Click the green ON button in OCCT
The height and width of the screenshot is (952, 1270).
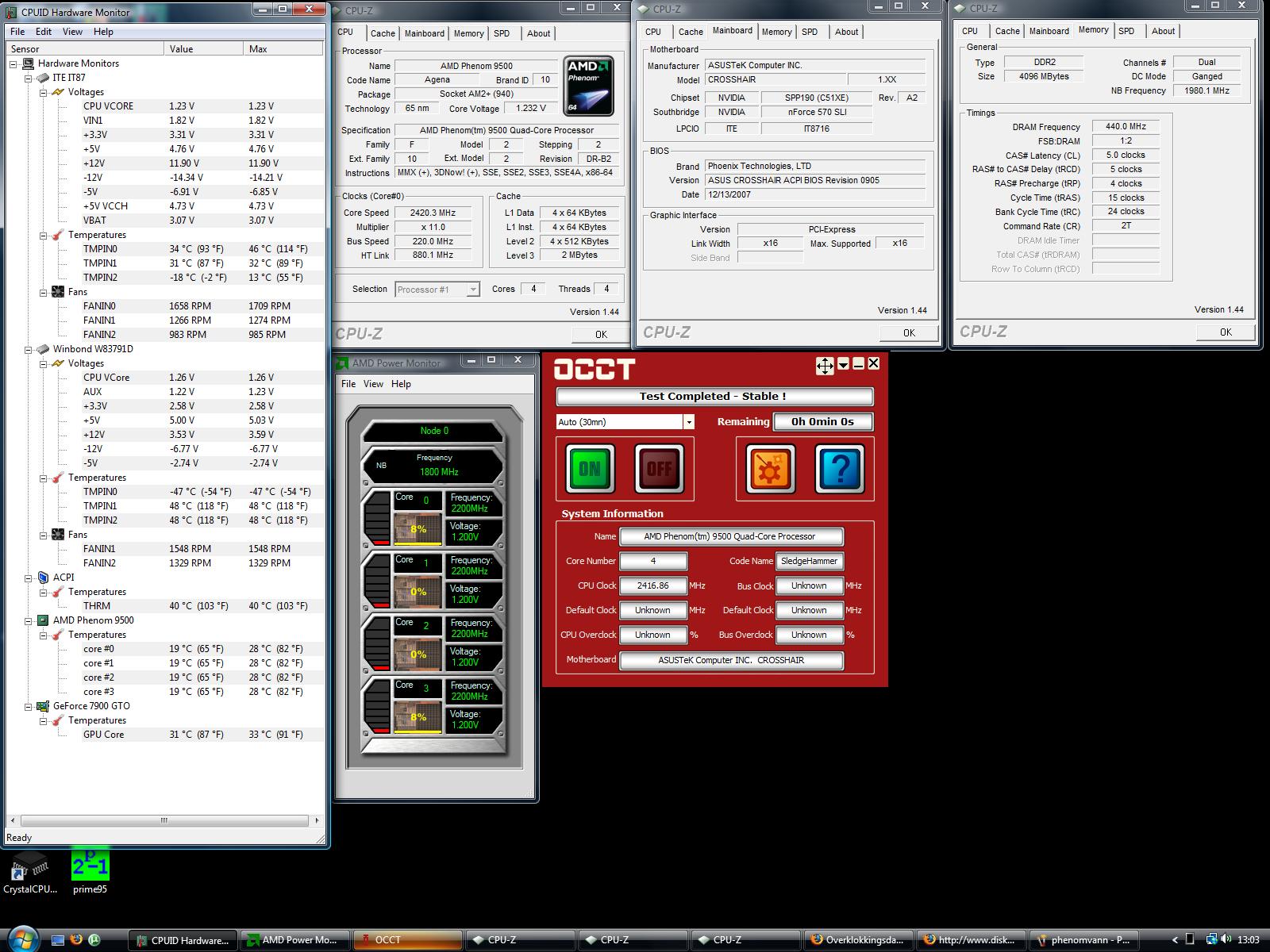tap(590, 468)
